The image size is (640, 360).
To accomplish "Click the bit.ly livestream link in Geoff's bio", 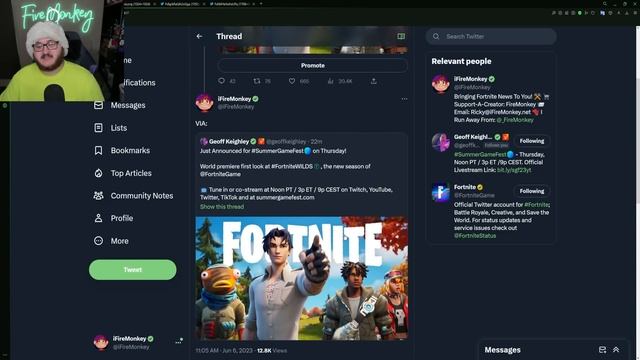I will point(514,170).
